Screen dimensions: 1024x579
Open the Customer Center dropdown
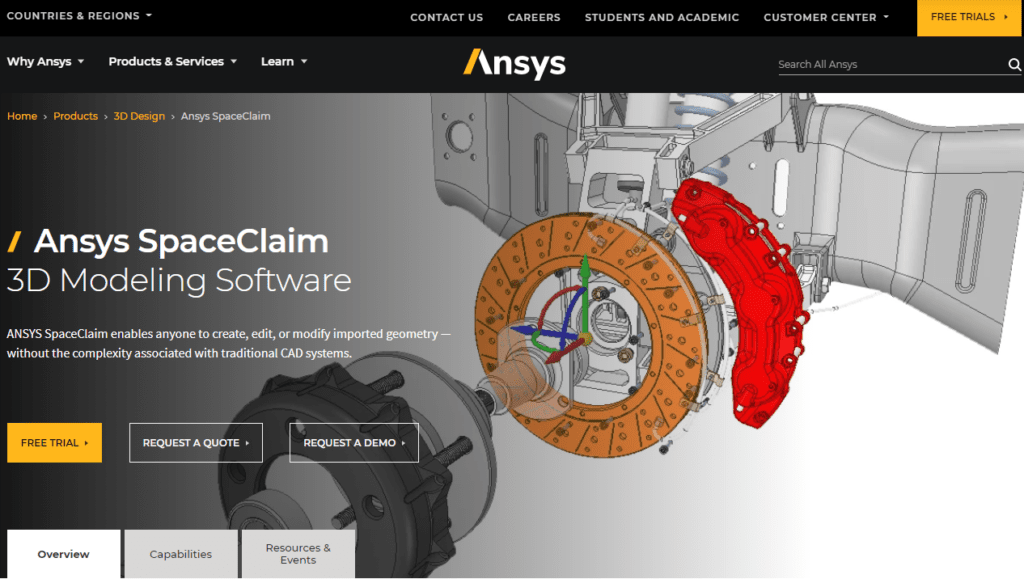coord(826,17)
